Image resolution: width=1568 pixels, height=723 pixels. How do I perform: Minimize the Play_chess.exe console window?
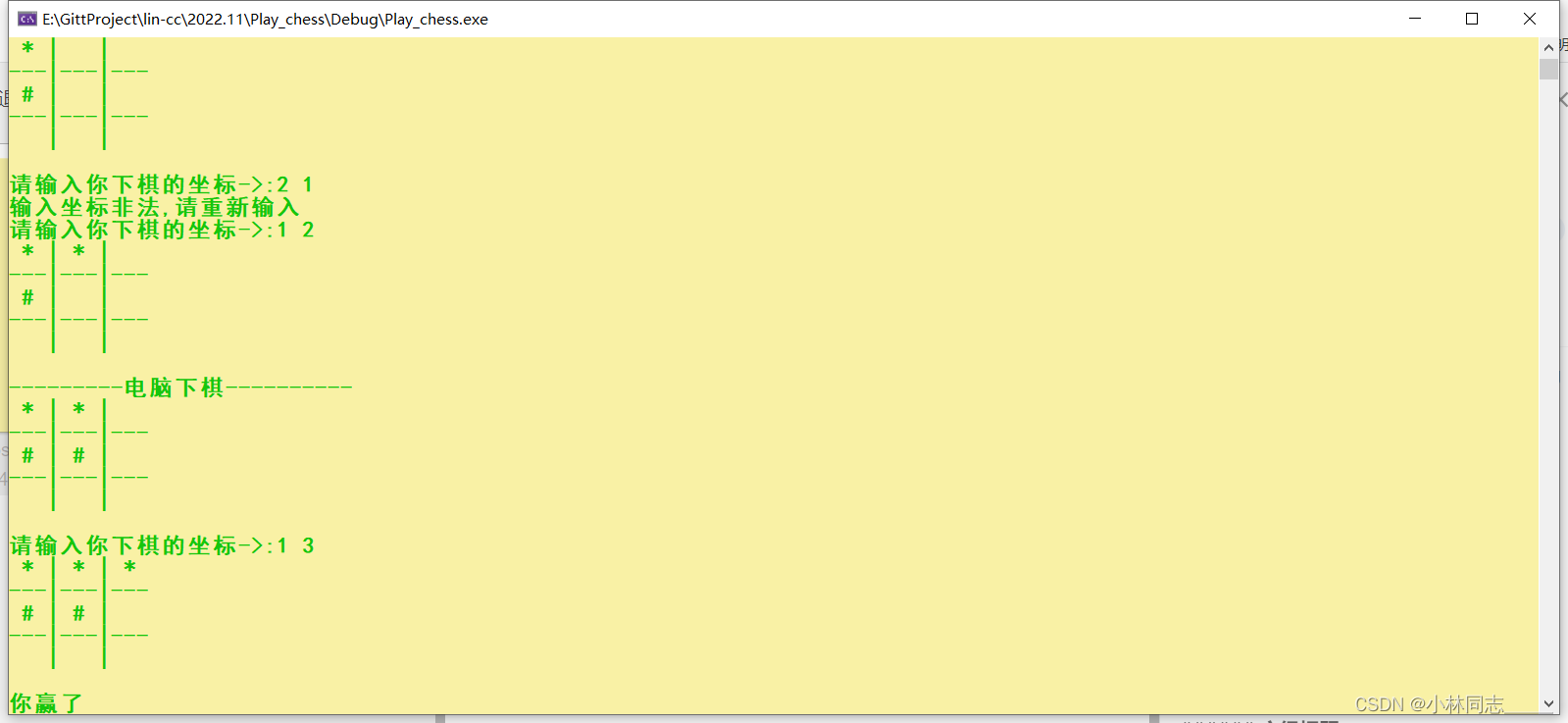click(1415, 19)
